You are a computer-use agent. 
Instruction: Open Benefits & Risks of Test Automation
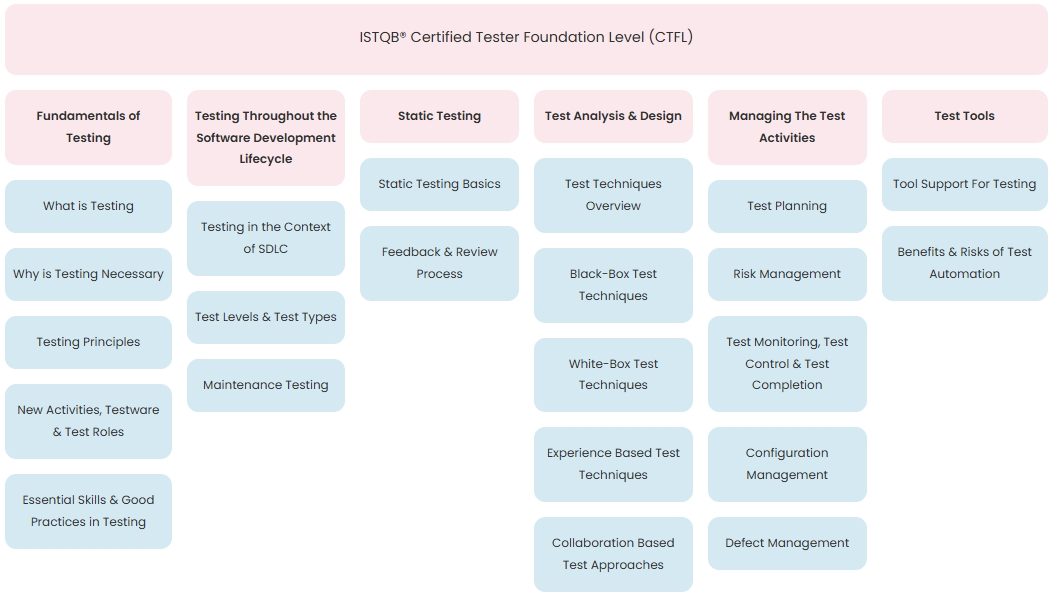click(x=964, y=263)
